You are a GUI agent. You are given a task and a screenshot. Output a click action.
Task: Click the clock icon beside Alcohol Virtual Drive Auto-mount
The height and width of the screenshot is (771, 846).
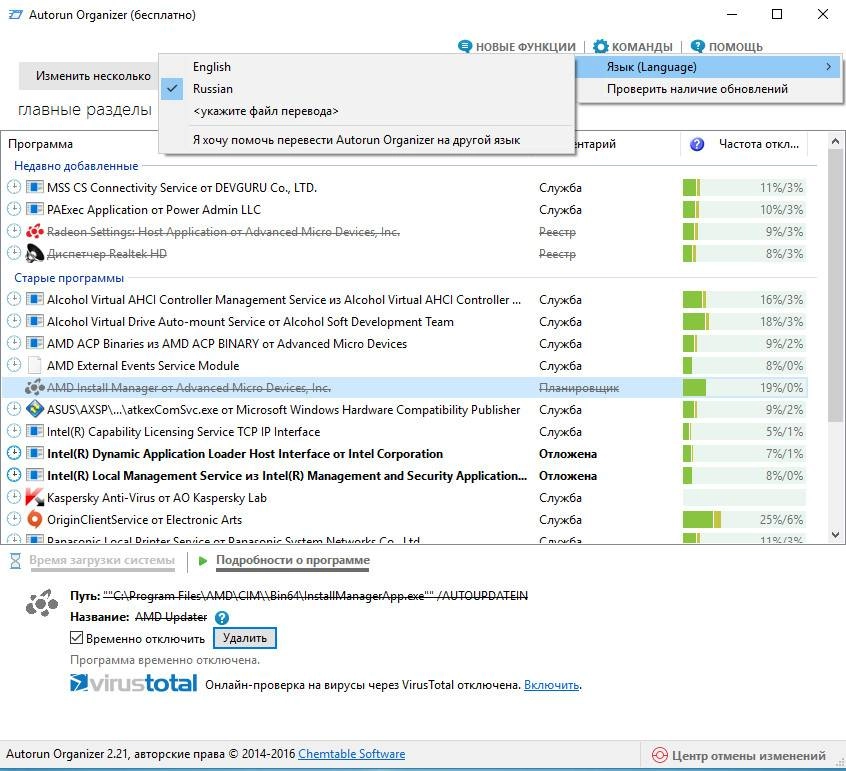click(x=14, y=322)
